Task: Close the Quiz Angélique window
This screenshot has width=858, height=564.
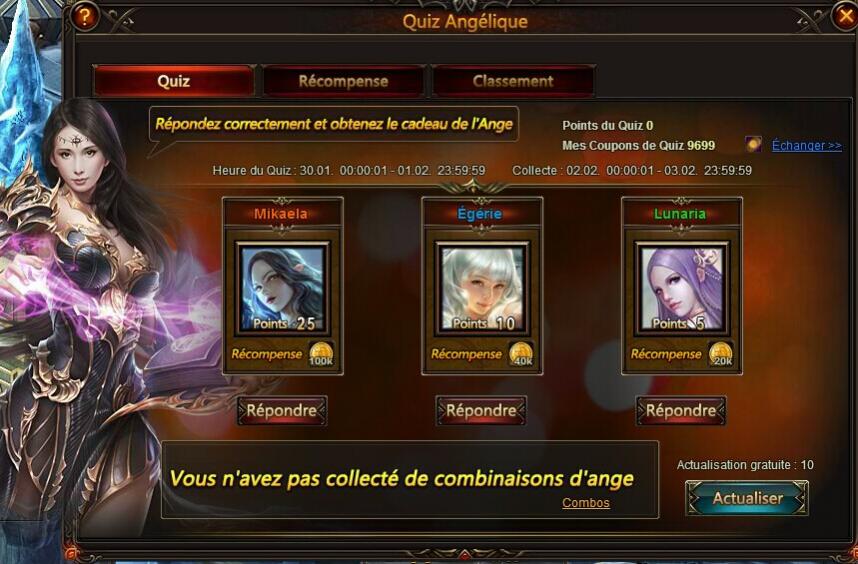Action: (x=844, y=16)
